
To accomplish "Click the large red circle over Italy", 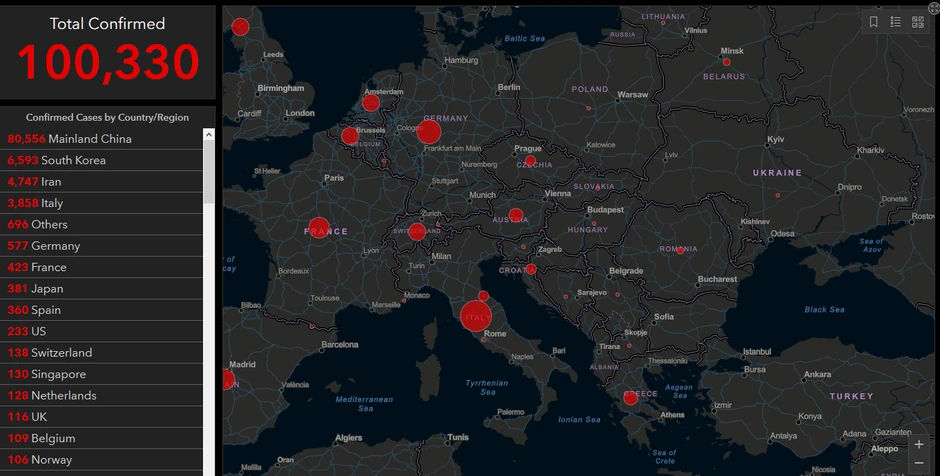I will tap(476, 316).
